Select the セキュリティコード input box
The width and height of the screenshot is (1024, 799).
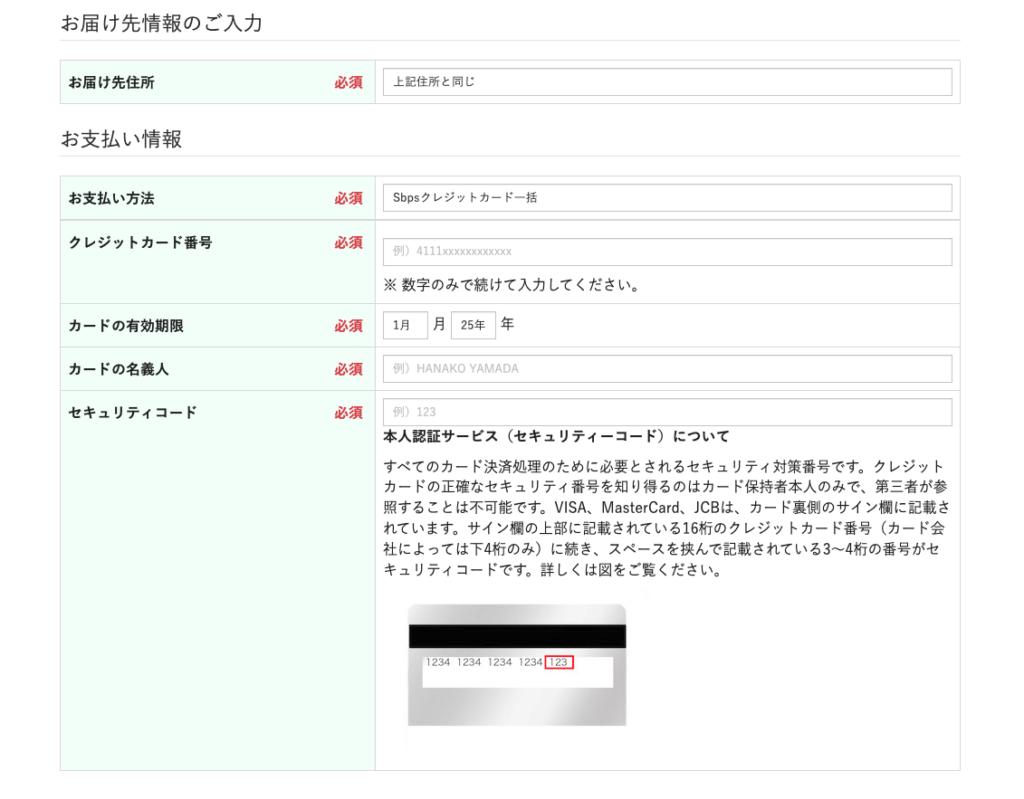pyautogui.click(x=667, y=412)
